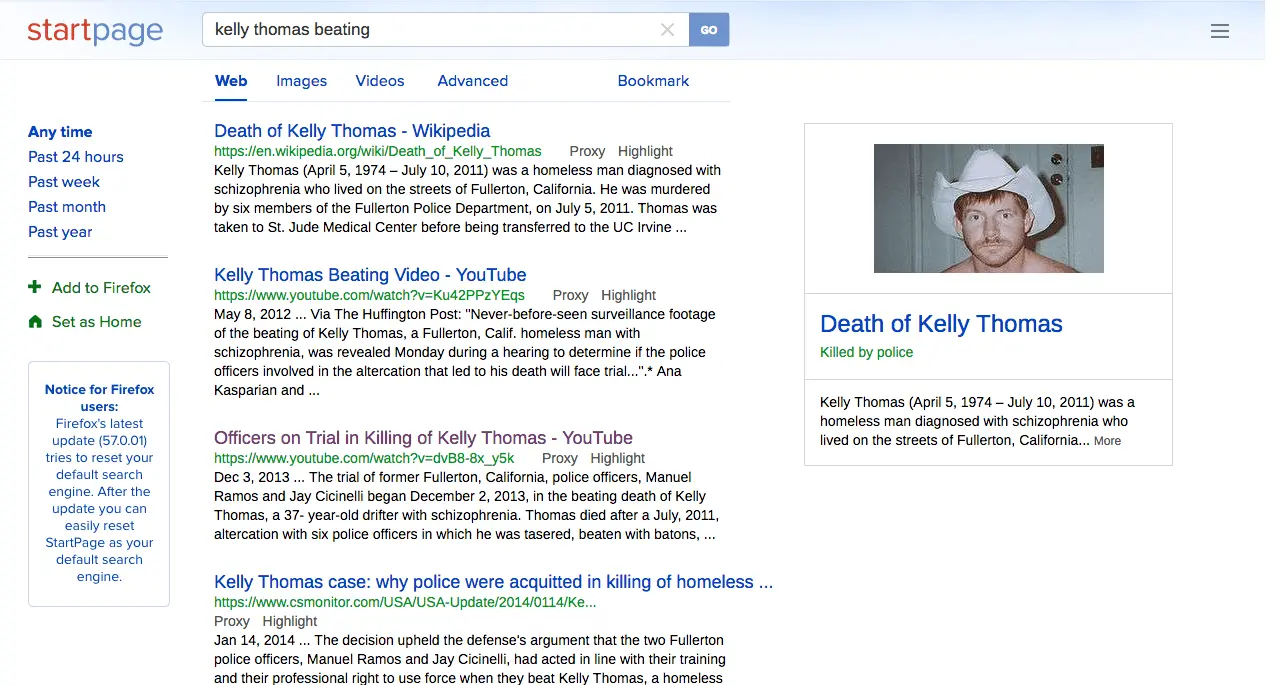This screenshot has height=685, width=1280.
Task: Open the hamburger menu icon
Action: [1219, 31]
